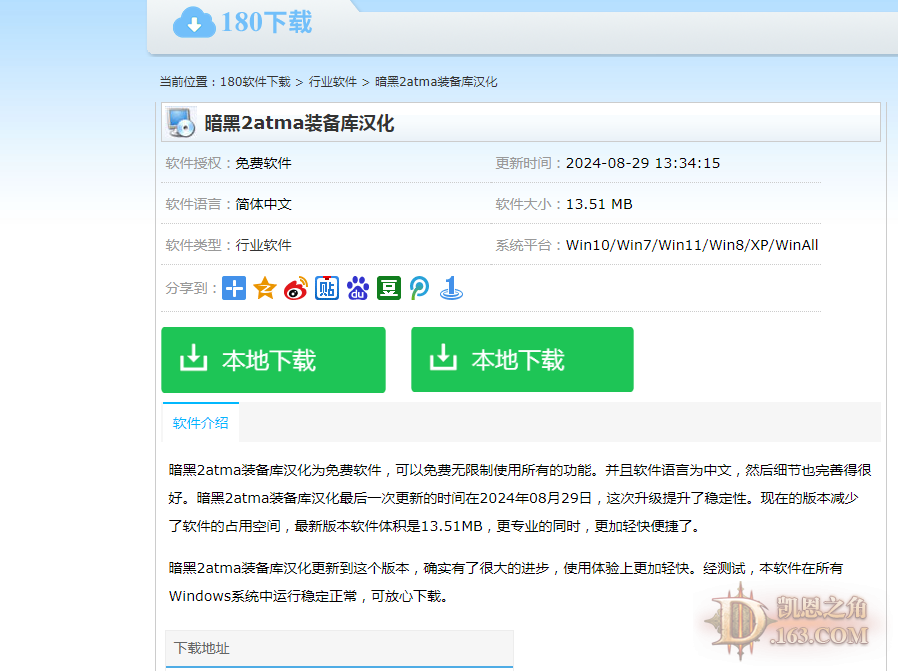
Task: Click 行业软件 software type value
Action: point(263,245)
